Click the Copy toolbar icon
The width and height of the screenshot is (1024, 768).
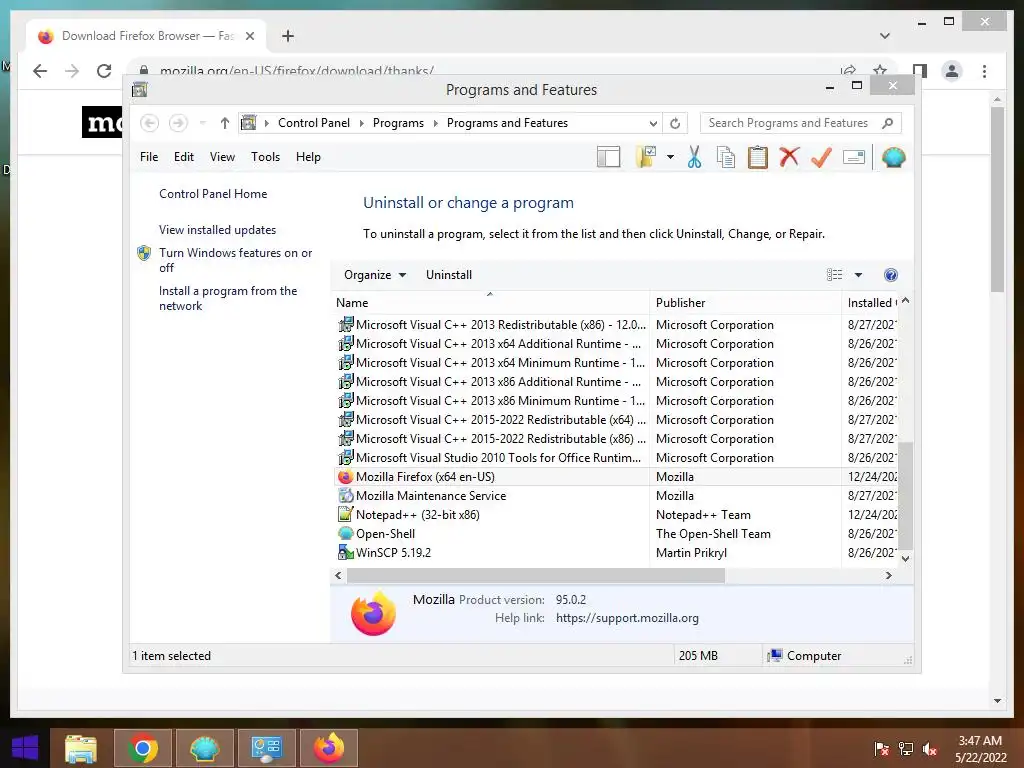tap(726, 157)
